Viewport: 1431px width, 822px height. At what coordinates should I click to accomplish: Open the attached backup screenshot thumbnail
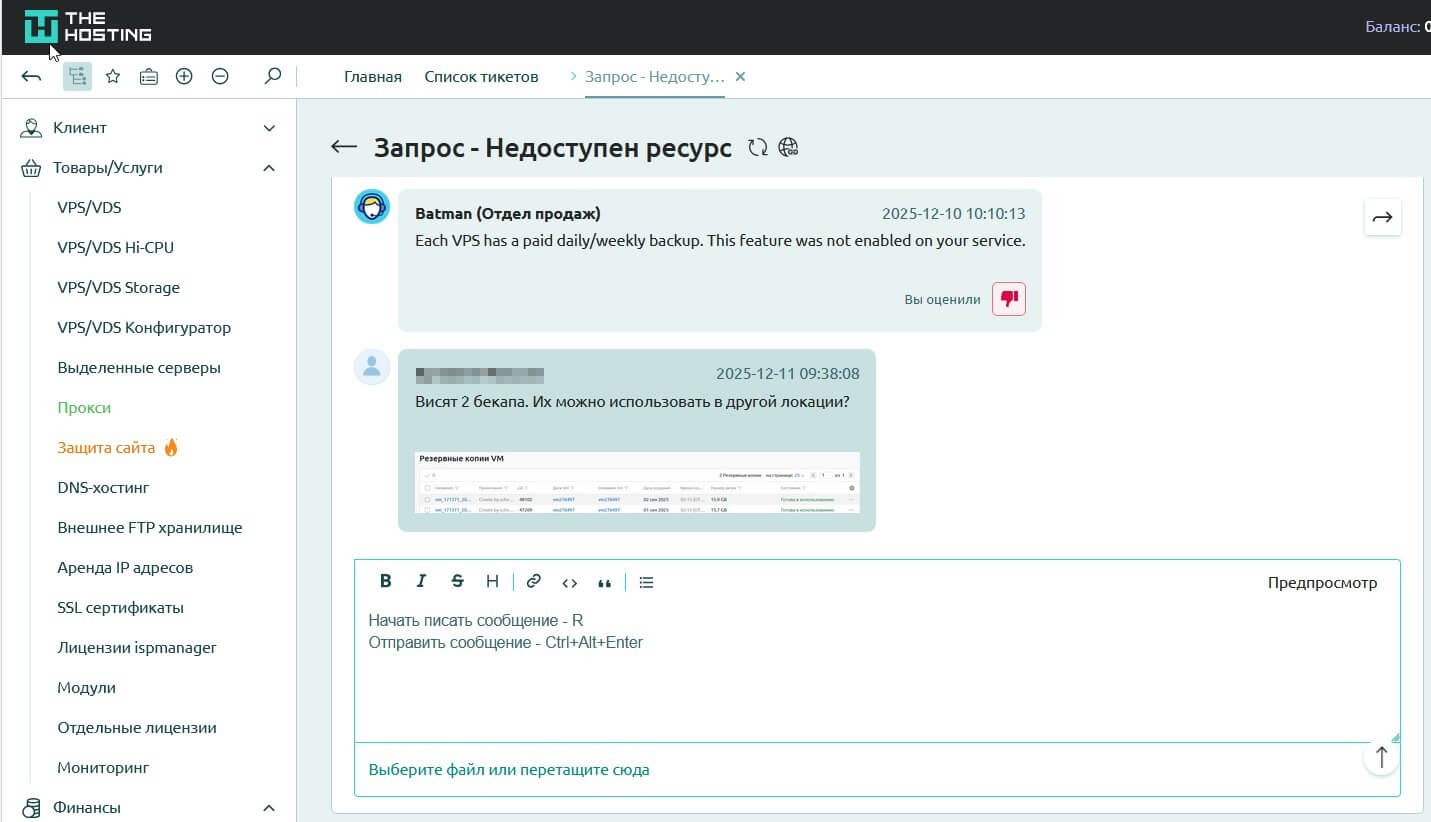pyautogui.click(x=637, y=482)
